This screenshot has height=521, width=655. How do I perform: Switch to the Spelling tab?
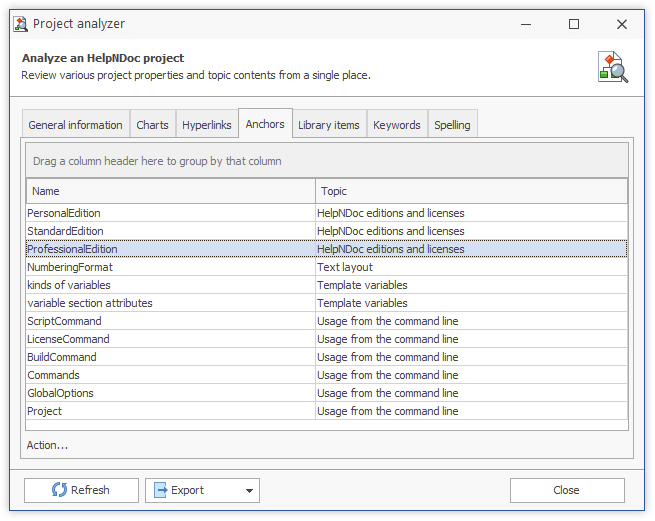(x=452, y=125)
